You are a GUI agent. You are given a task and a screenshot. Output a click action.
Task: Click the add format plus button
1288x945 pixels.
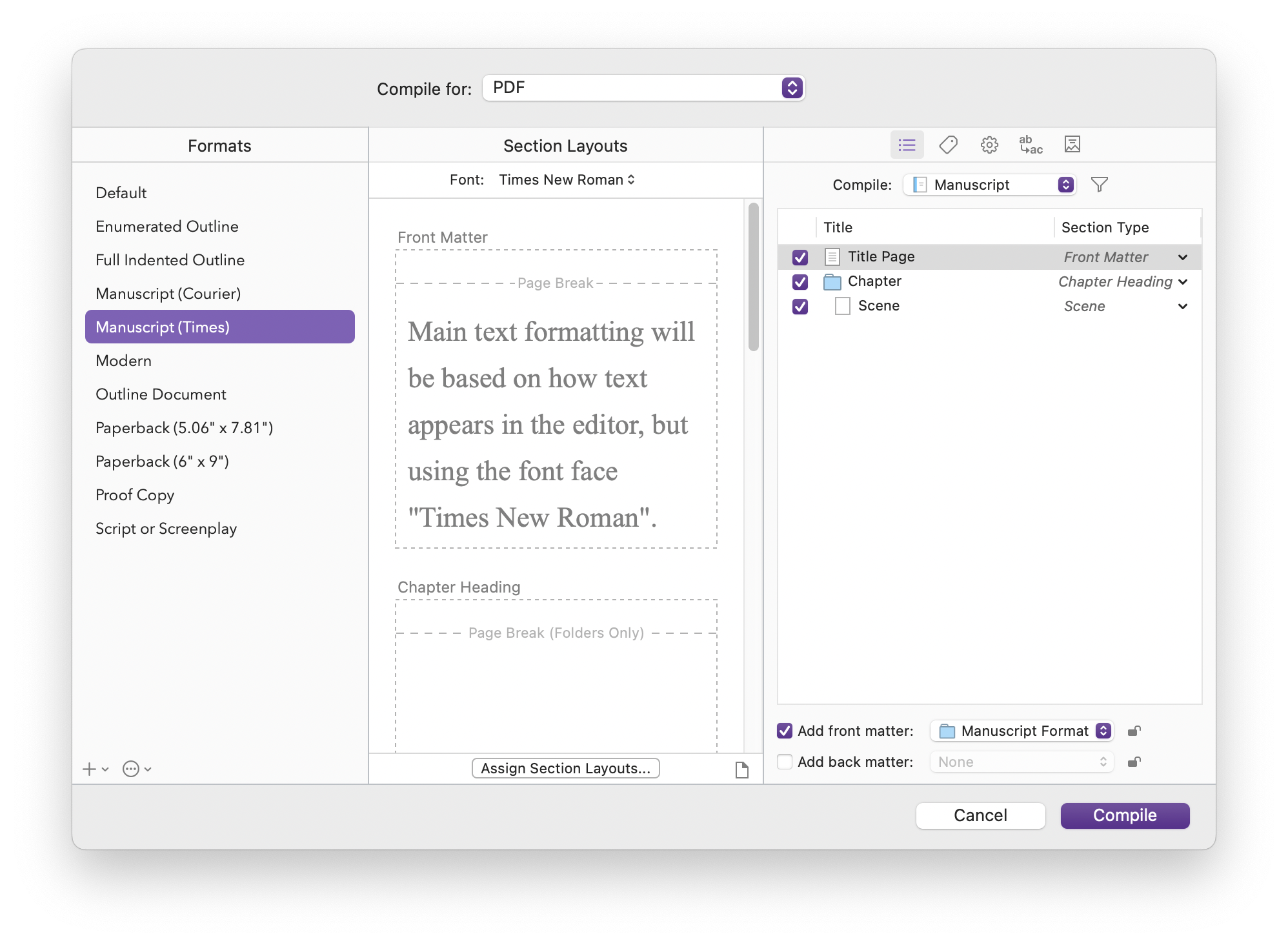coord(90,769)
